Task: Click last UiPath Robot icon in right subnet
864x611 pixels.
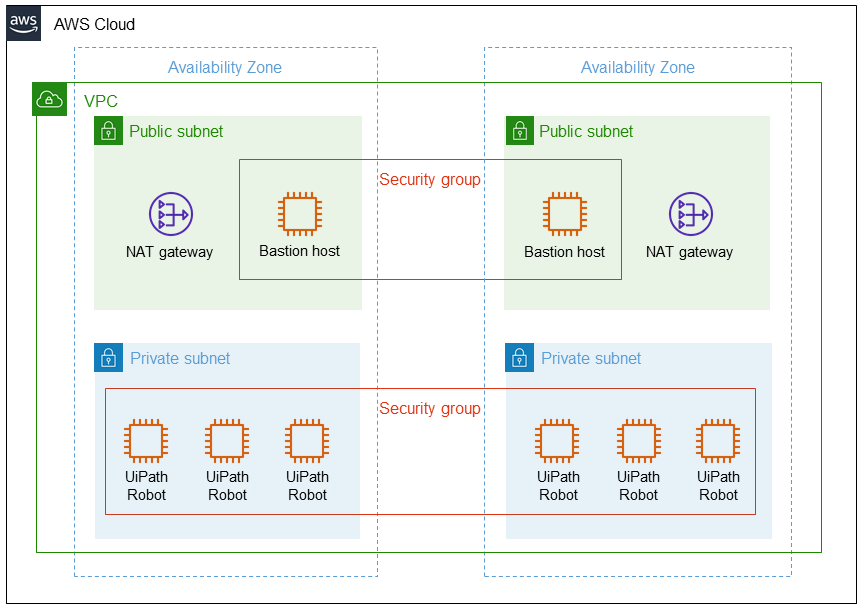Action: (718, 441)
